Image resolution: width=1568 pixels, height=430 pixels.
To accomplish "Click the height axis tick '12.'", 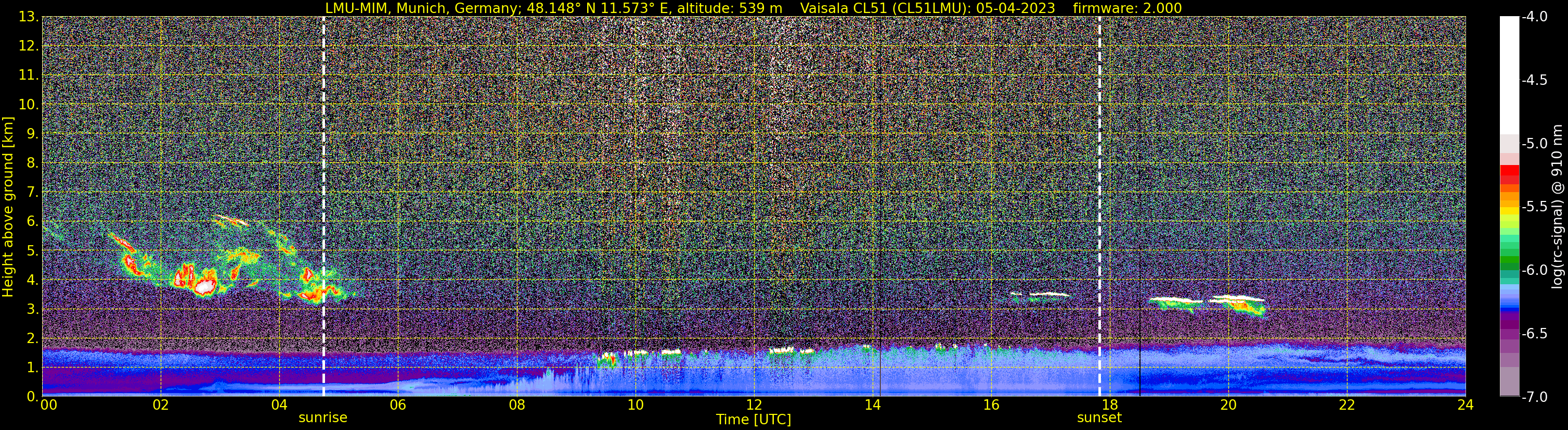I will 29,46.
